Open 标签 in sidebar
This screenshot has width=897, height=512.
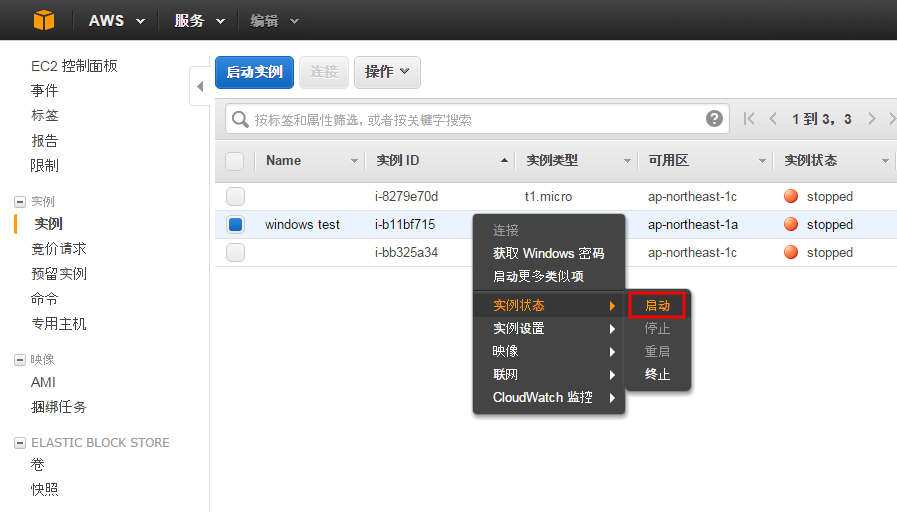[45, 115]
